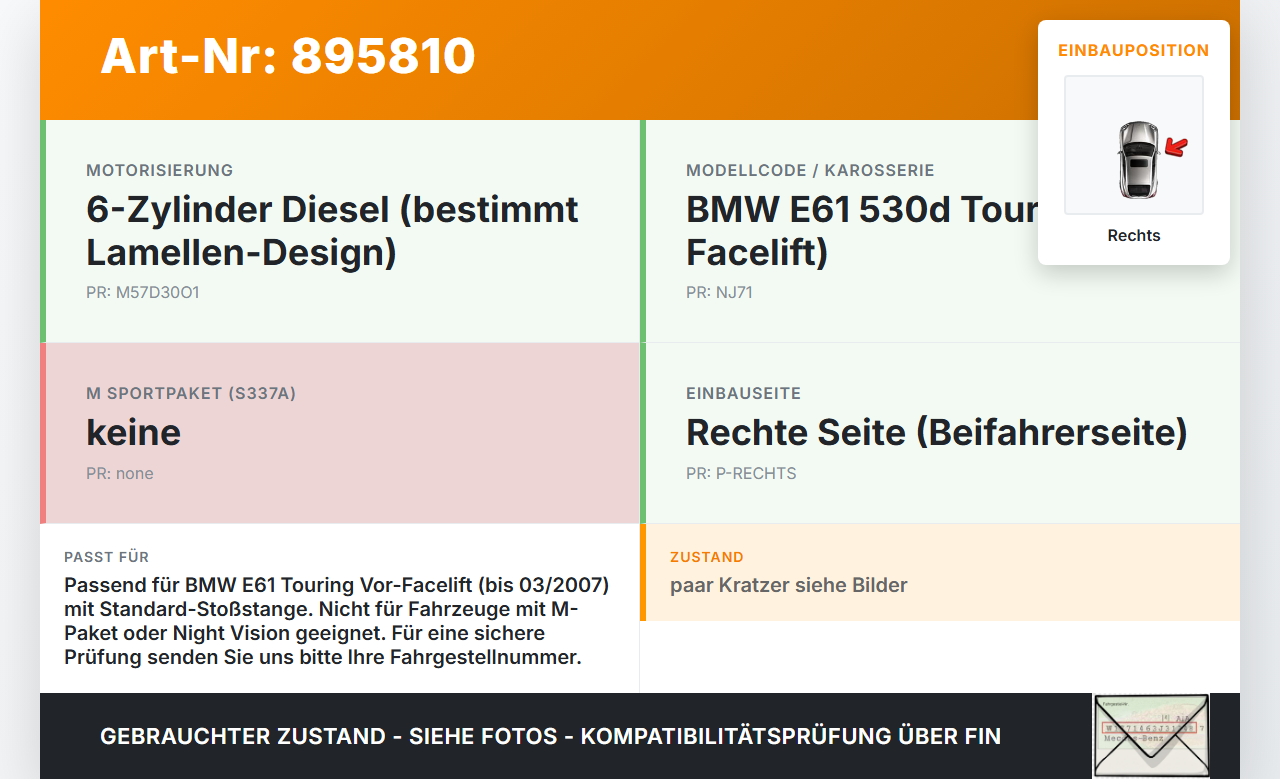Click the 'Rechts' caption under car image
The image size is (1280, 779).
[x=1134, y=236]
